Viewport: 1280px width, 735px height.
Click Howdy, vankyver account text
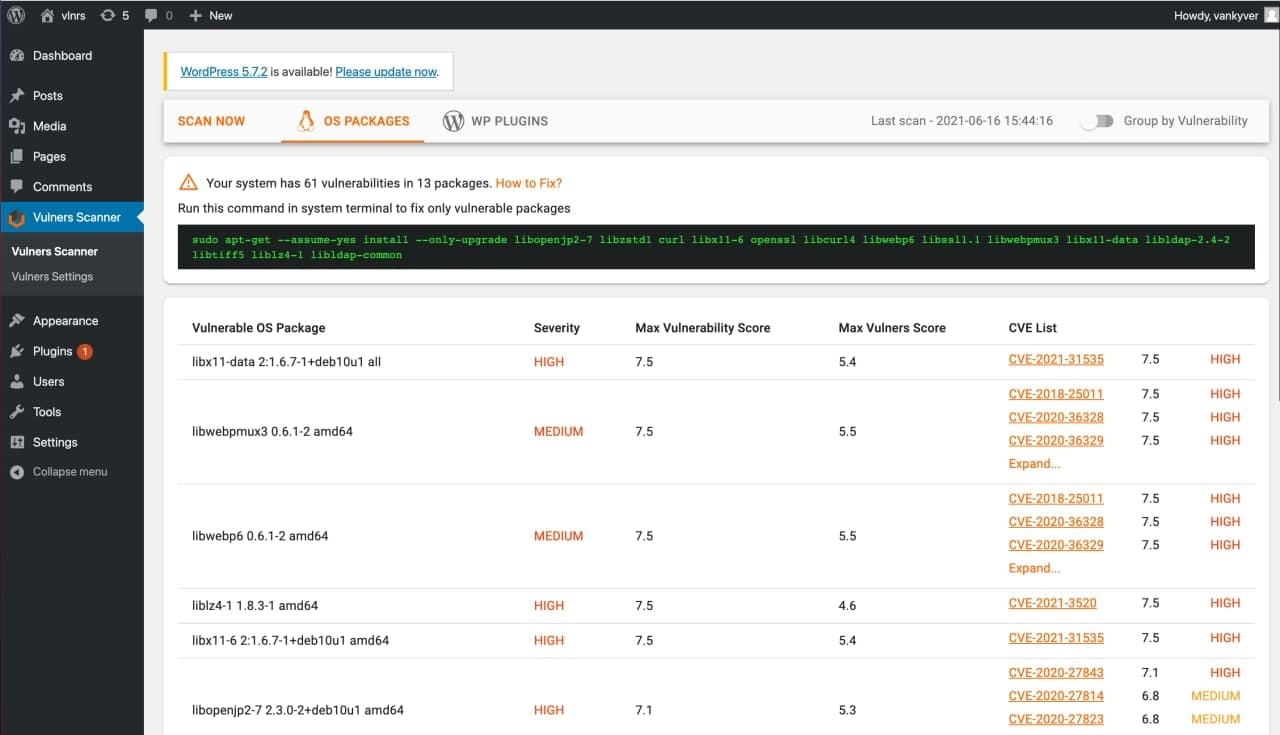(1216, 15)
